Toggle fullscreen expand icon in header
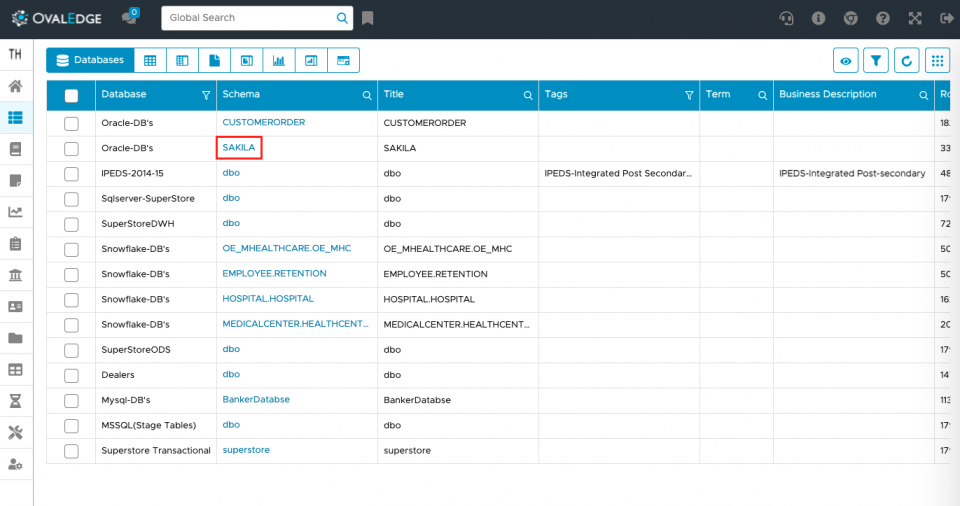The width and height of the screenshot is (960, 506). point(915,18)
